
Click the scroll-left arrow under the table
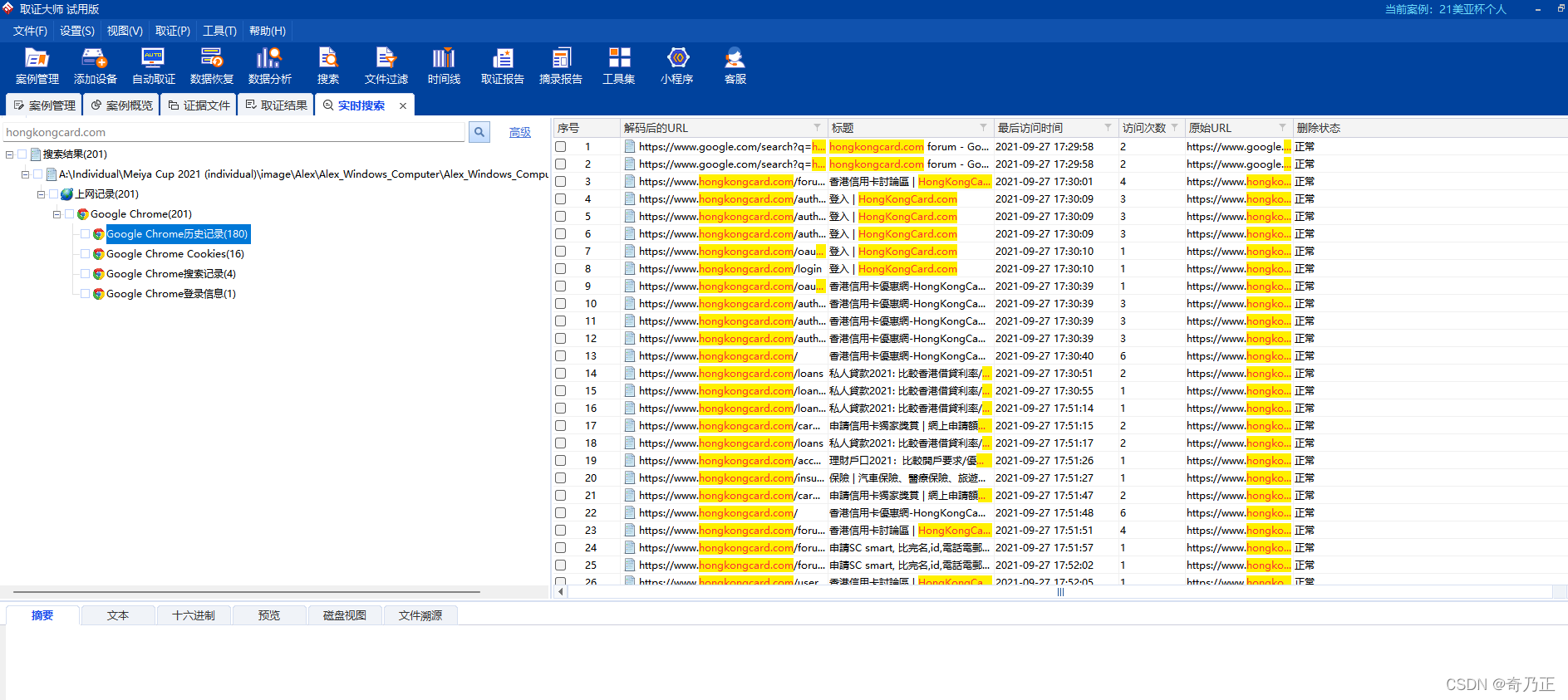(561, 592)
